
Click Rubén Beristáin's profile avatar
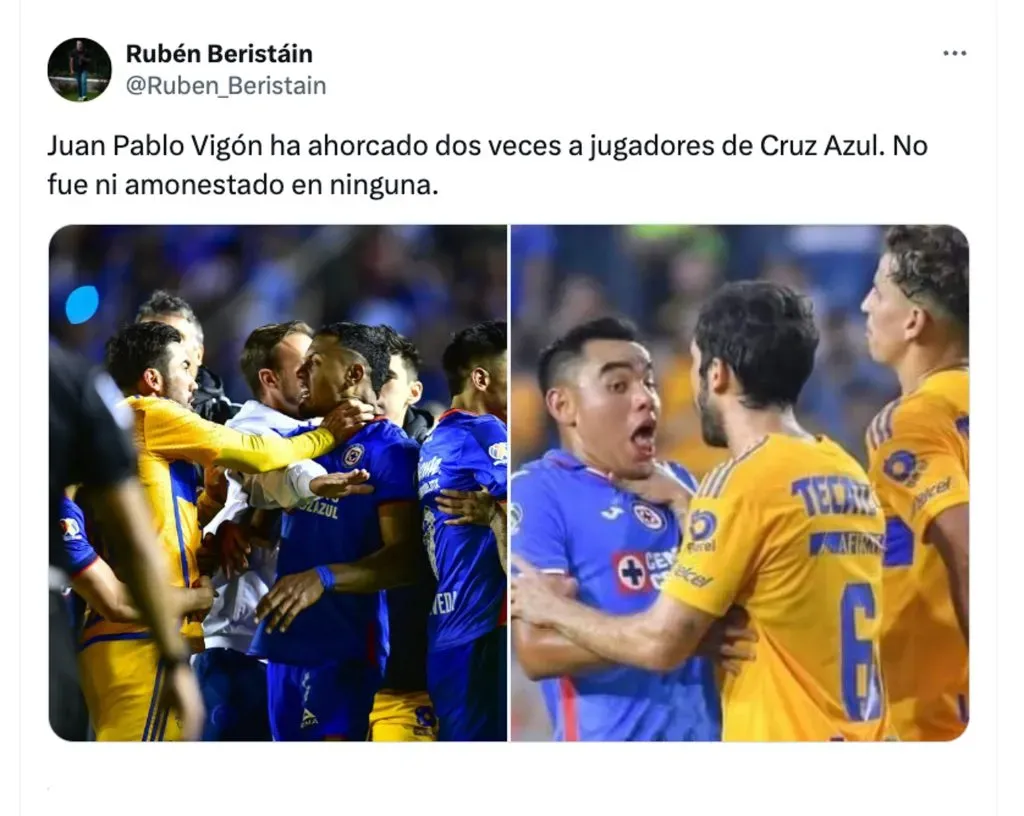point(80,70)
